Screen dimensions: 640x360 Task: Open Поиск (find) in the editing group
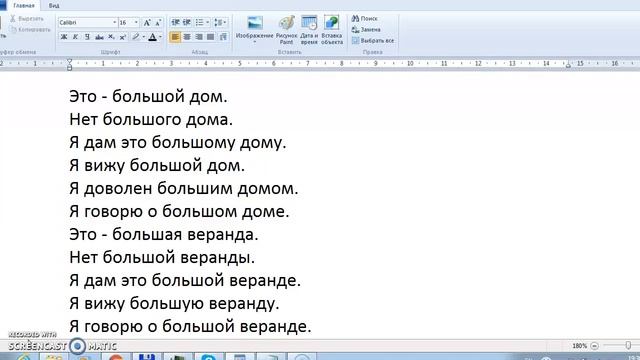point(364,19)
